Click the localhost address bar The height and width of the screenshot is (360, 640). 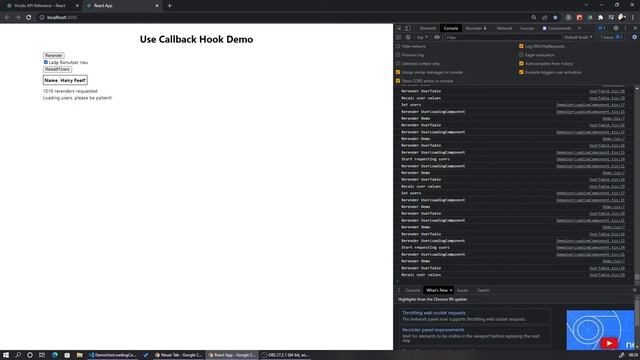[282, 18]
